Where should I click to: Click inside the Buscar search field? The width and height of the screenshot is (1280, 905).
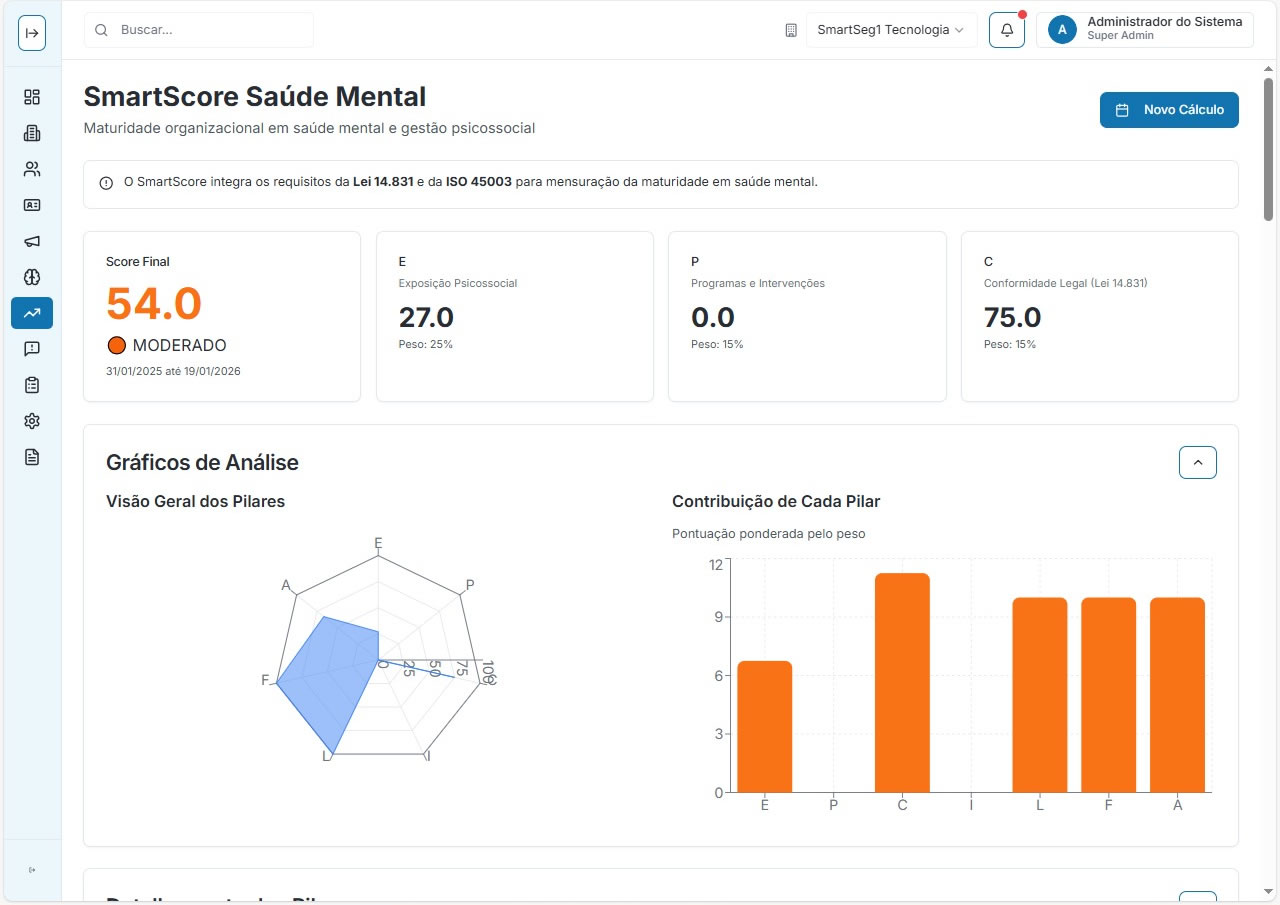click(198, 29)
